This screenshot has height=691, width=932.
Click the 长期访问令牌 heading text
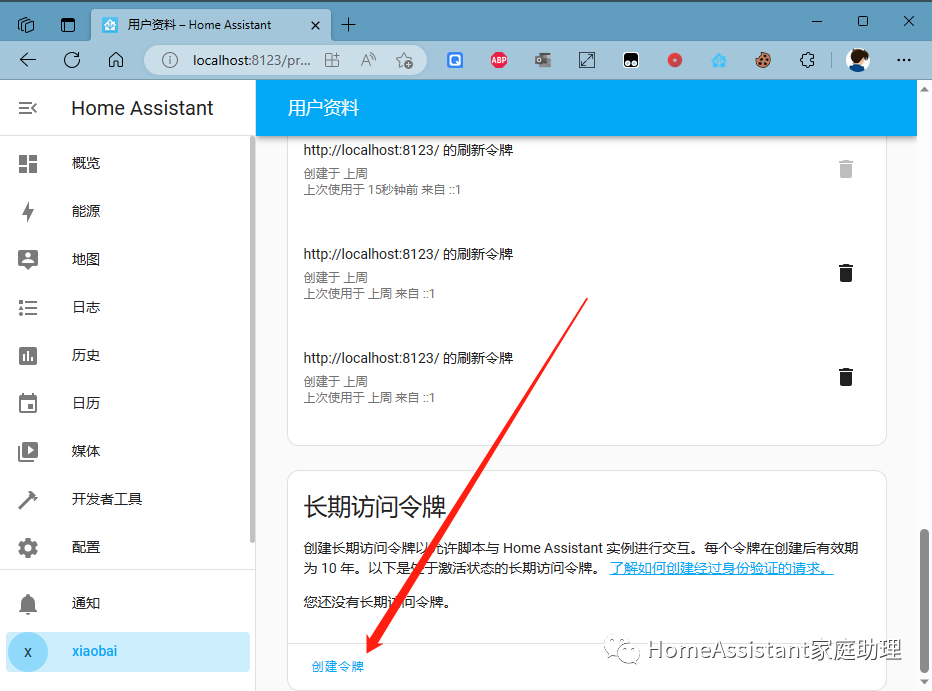coord(374,507)
